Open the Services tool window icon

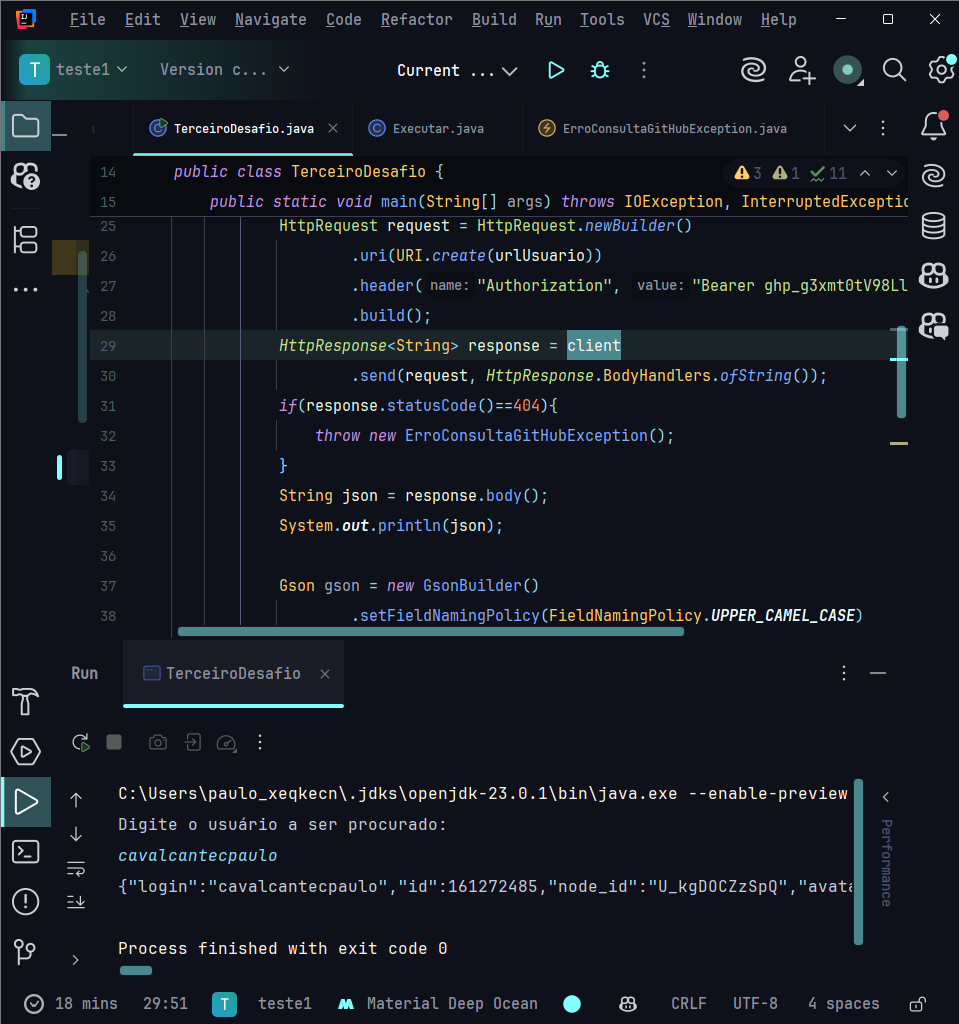point(25,752)
